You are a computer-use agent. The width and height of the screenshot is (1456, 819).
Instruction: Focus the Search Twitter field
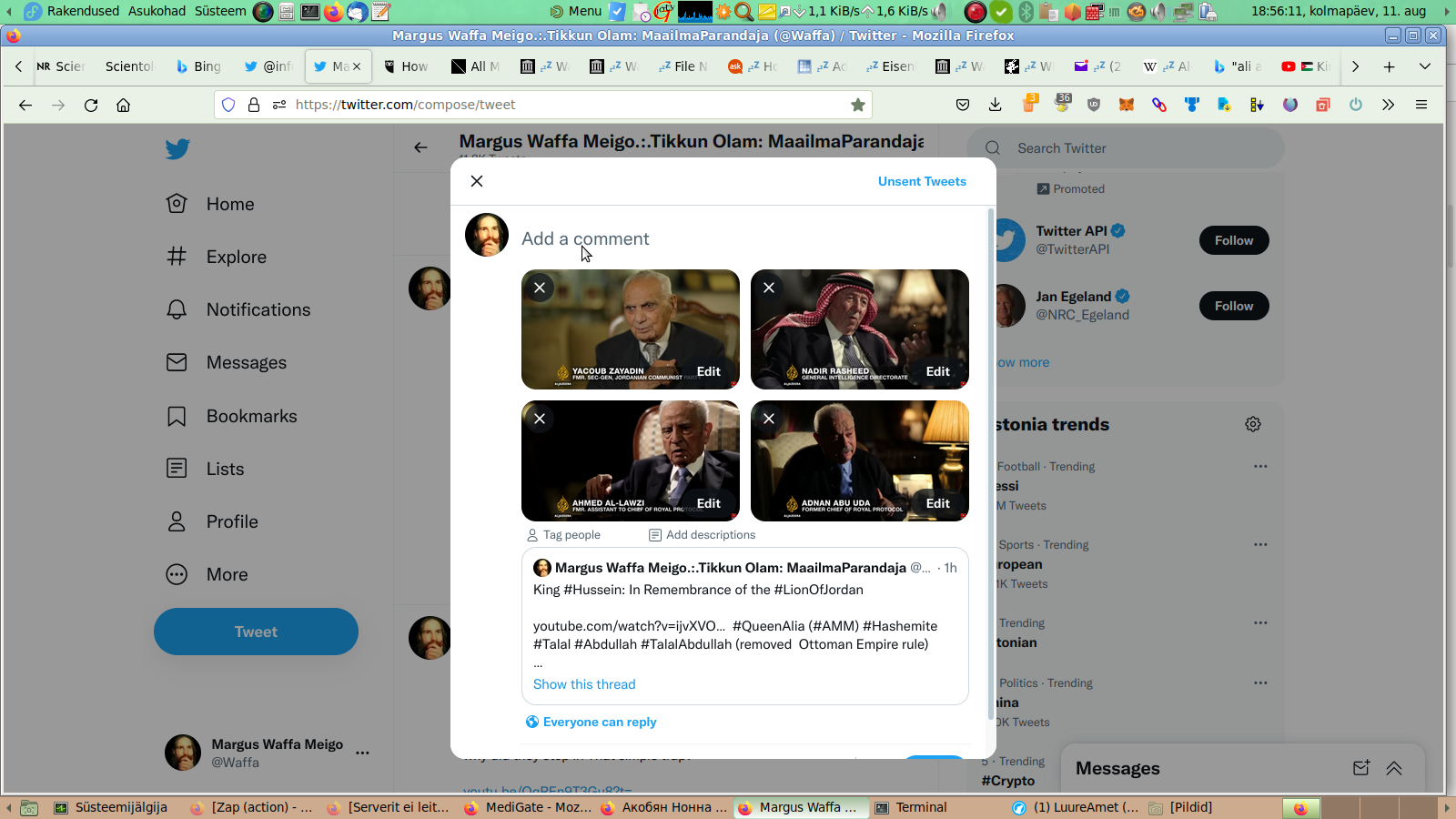tap(1126, 148)
